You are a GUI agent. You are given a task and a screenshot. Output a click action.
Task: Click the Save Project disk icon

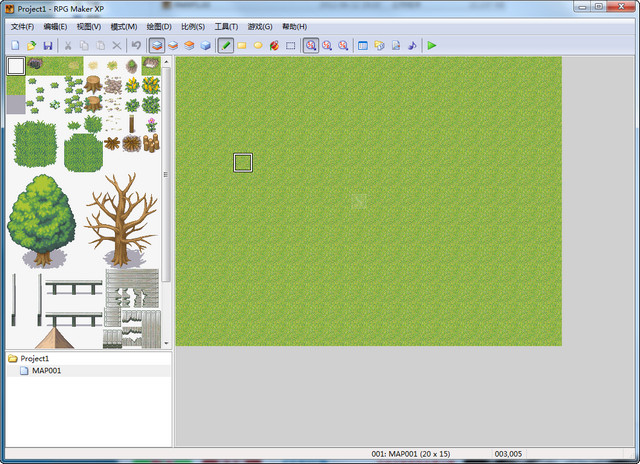(47, 45)
